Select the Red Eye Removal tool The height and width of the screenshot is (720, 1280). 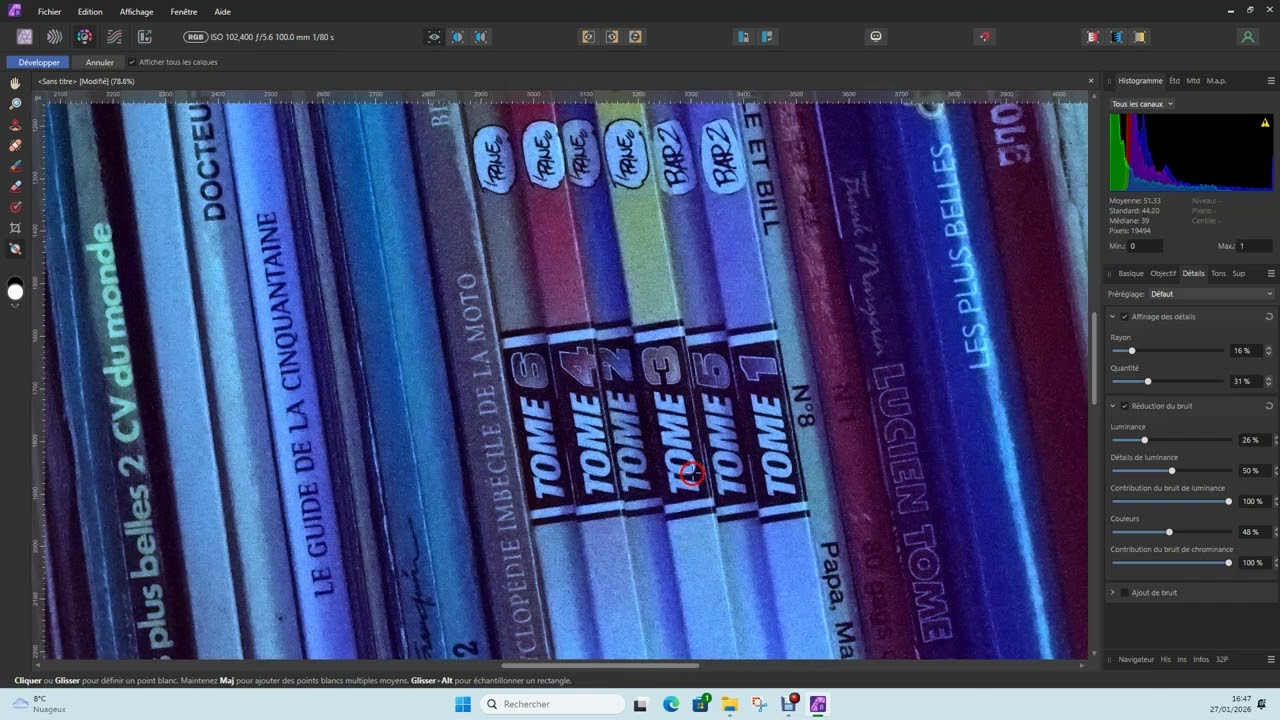pyautogui.click(x=15, y=125)
